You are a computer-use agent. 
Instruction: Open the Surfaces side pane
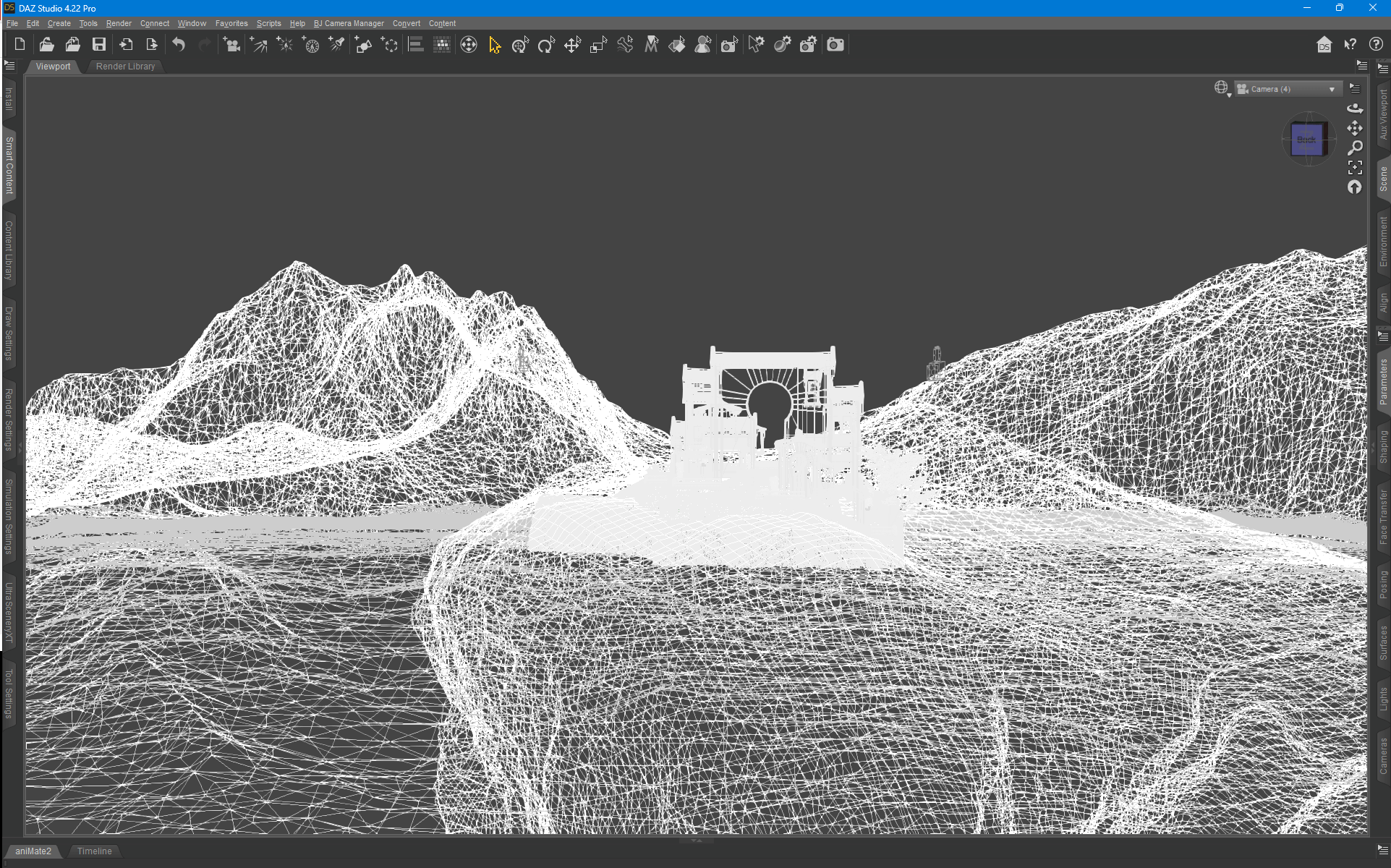tap(1383, 643)
